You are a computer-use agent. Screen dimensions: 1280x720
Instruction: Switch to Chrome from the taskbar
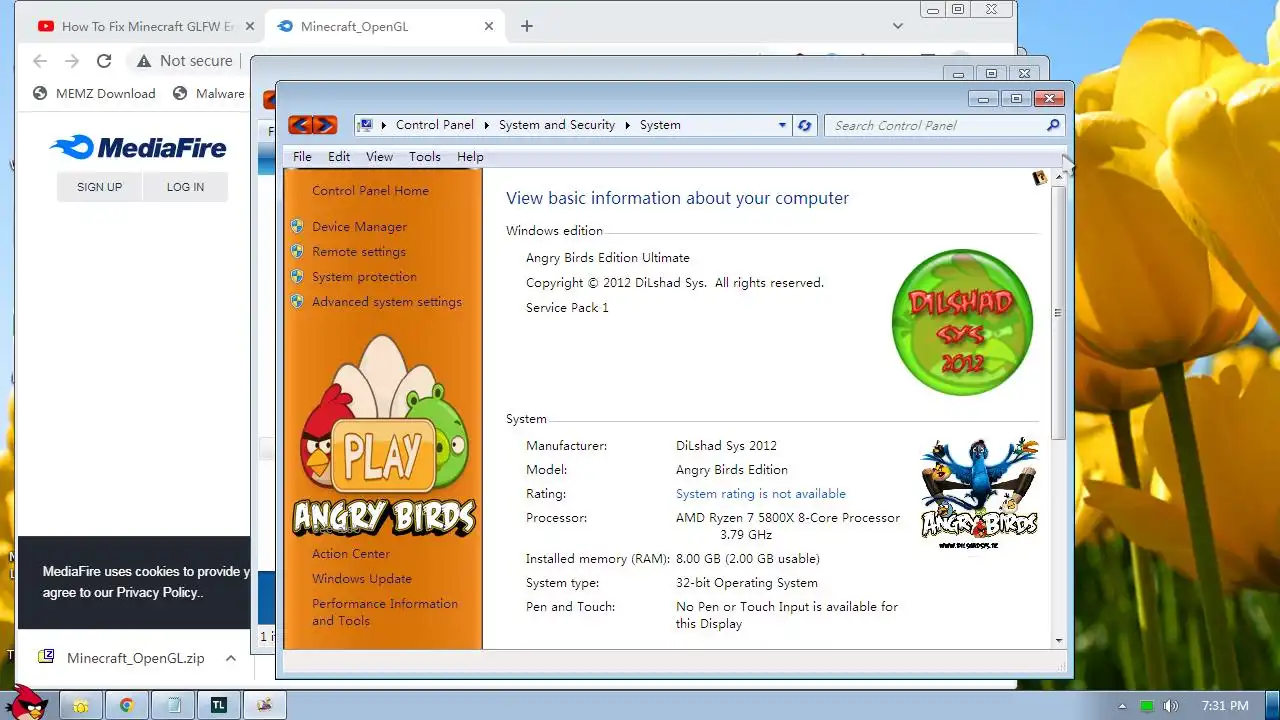(x=127, y=705)
